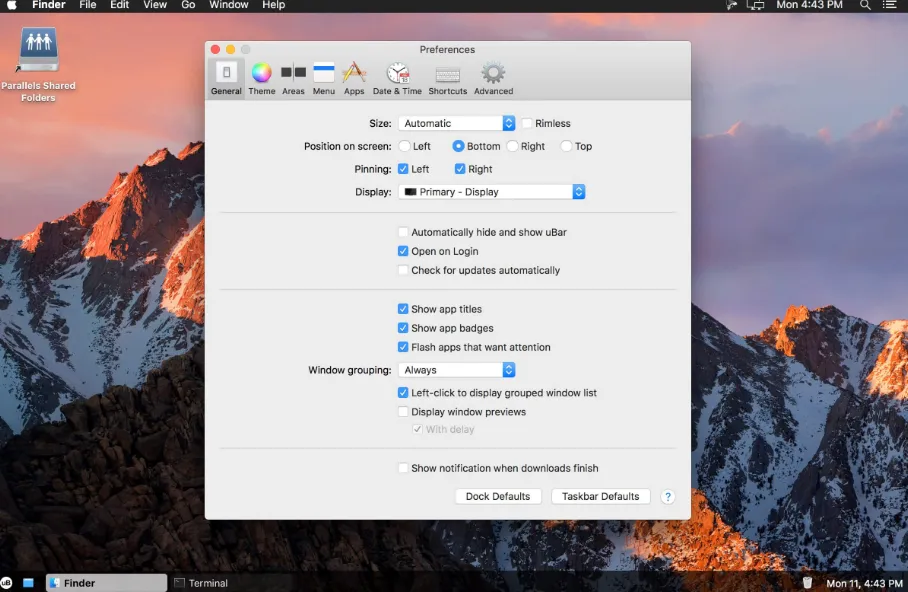Open the Help menu
Image resolution: width=908 pixels, height=592 pixels.
point(273,5)
